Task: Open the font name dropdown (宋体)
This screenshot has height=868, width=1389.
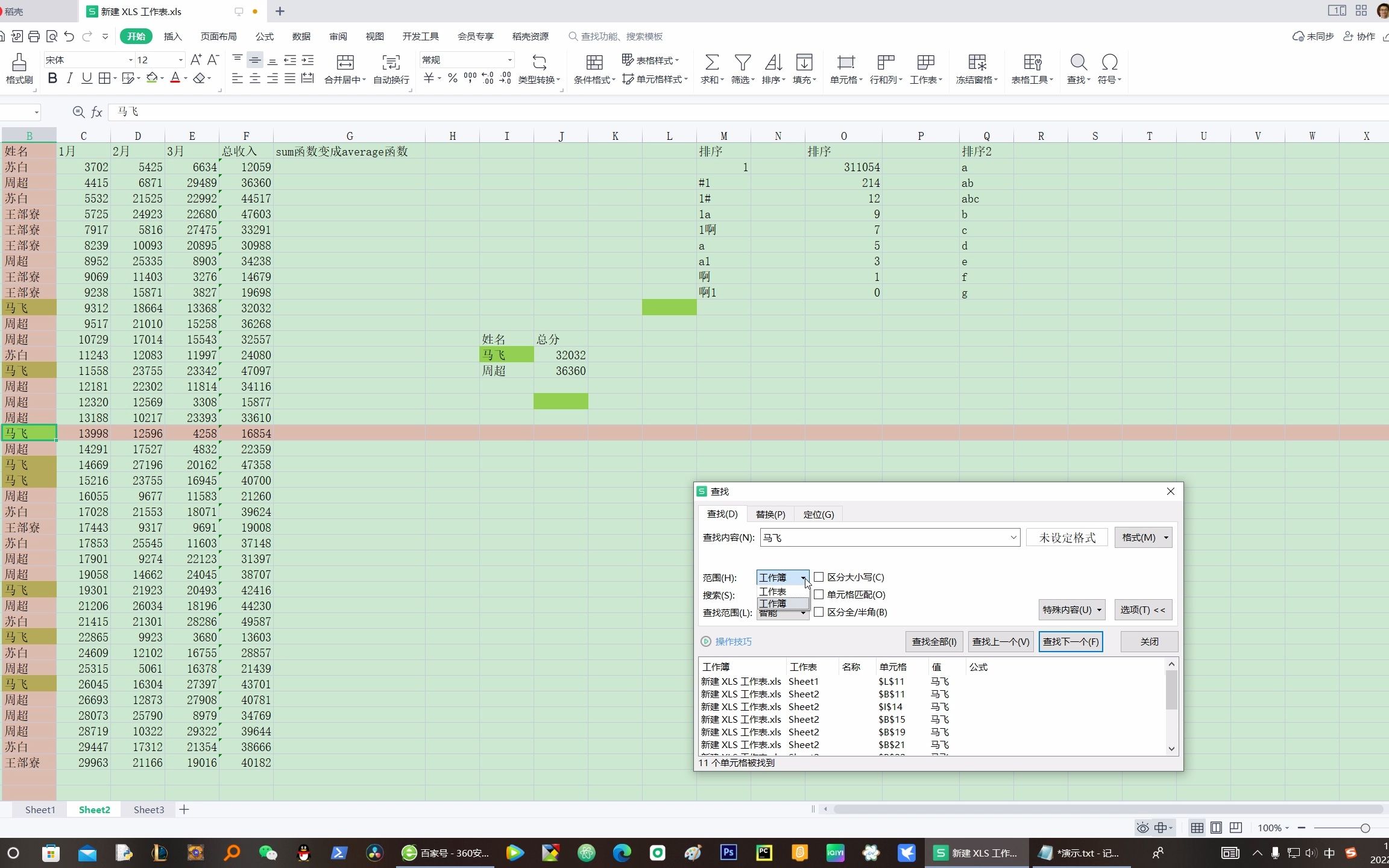Action: point(130,60)
